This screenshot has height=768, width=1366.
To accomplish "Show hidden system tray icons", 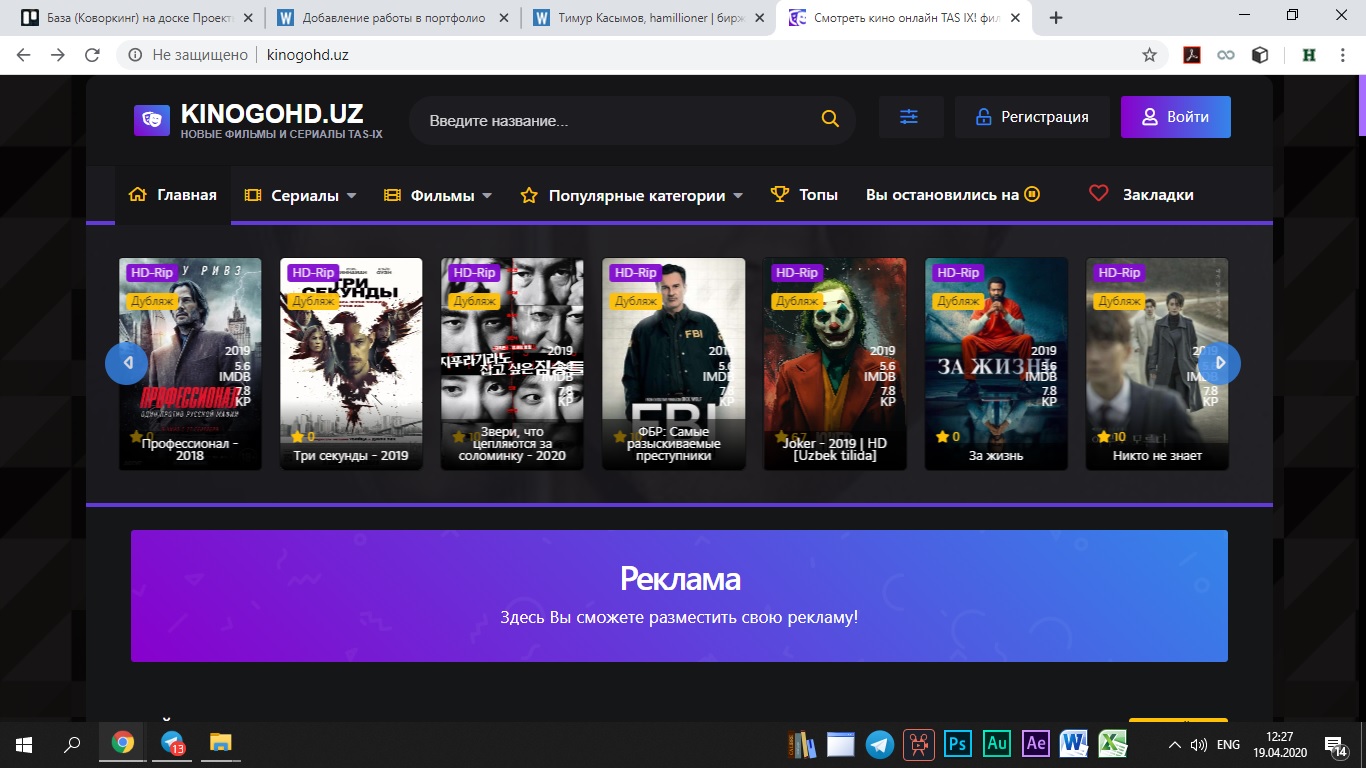I will tap(1175, 745).
